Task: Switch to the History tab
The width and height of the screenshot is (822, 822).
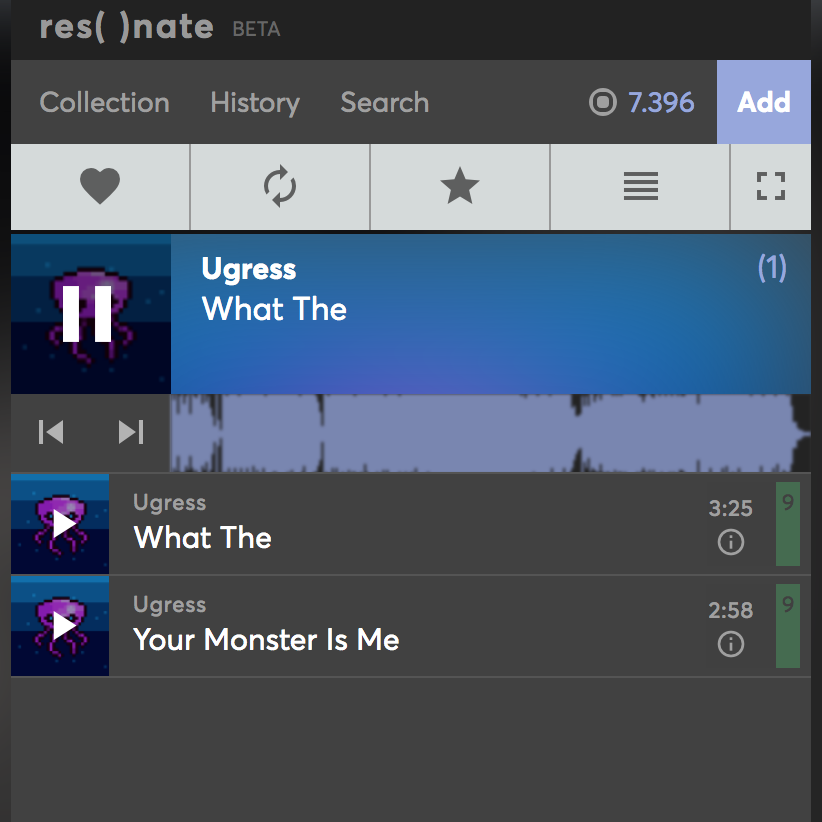Action: (255, 102)
